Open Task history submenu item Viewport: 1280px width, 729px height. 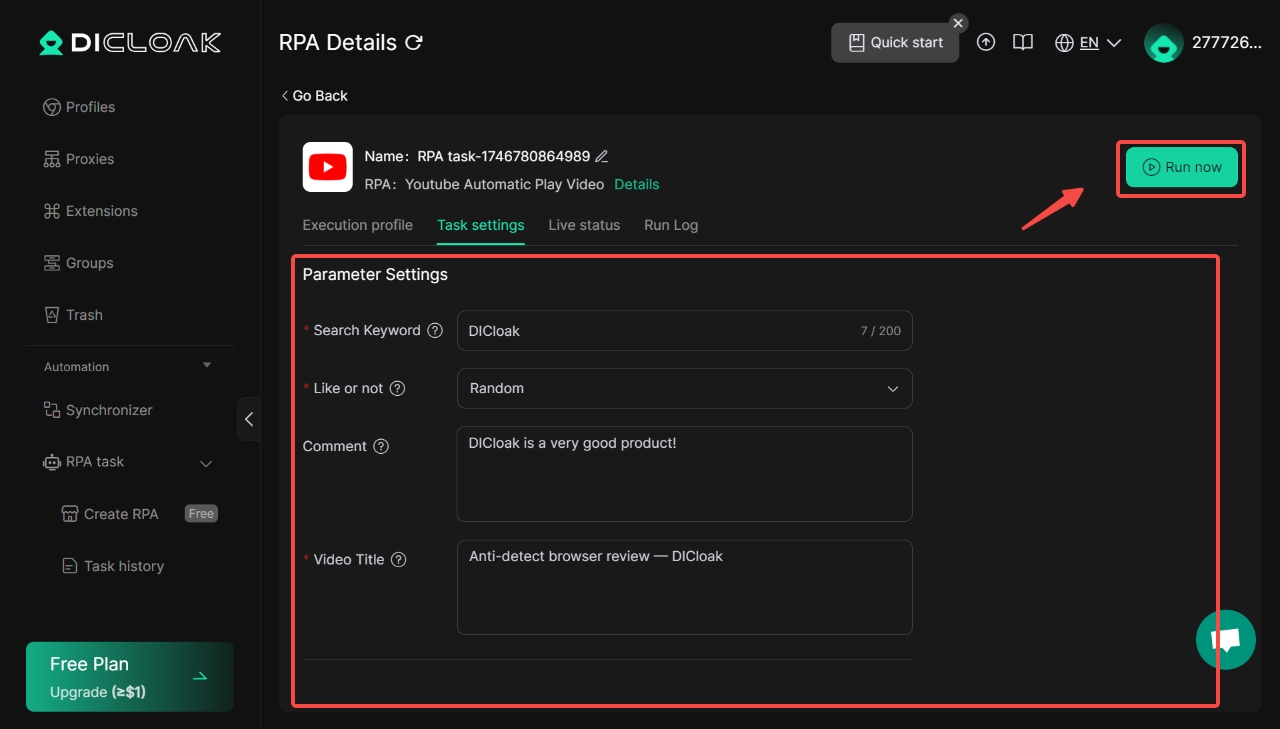point(113,566)
